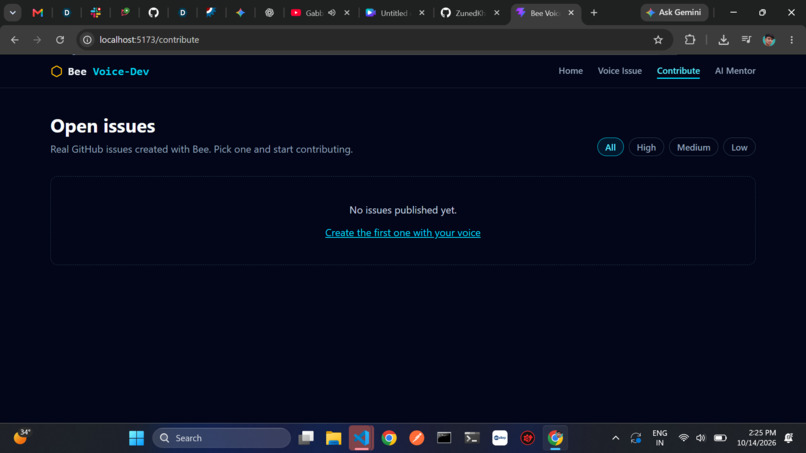
Task: Go to the Home nav item
Action: pos(571,71)
